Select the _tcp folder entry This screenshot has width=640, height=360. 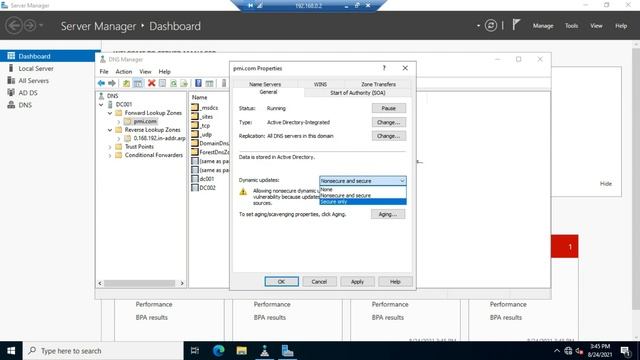click(201, 126)
